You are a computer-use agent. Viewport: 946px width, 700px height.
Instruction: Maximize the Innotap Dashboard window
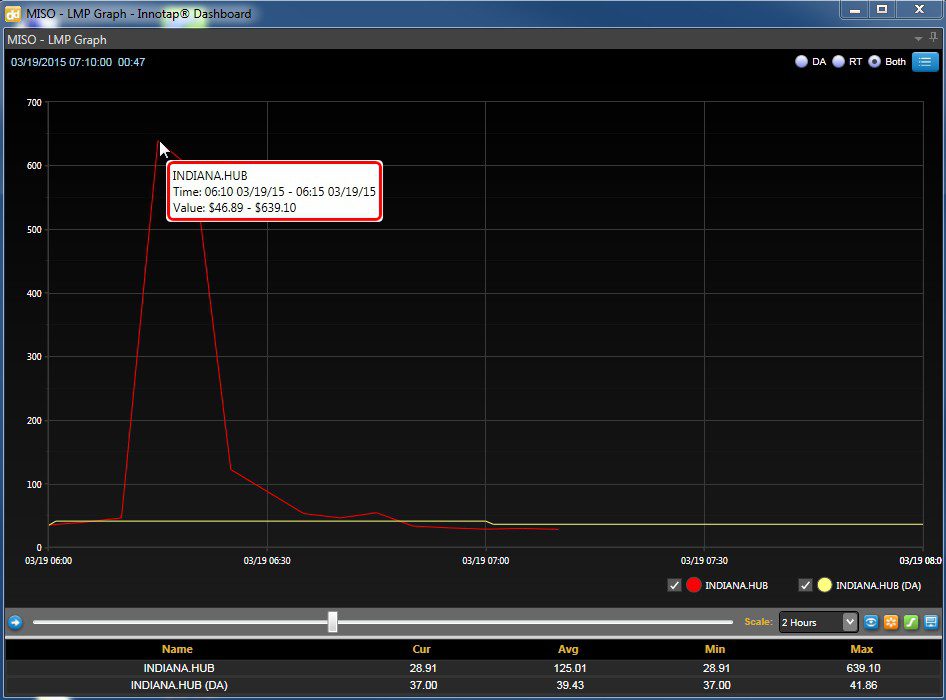pos(882,10)
